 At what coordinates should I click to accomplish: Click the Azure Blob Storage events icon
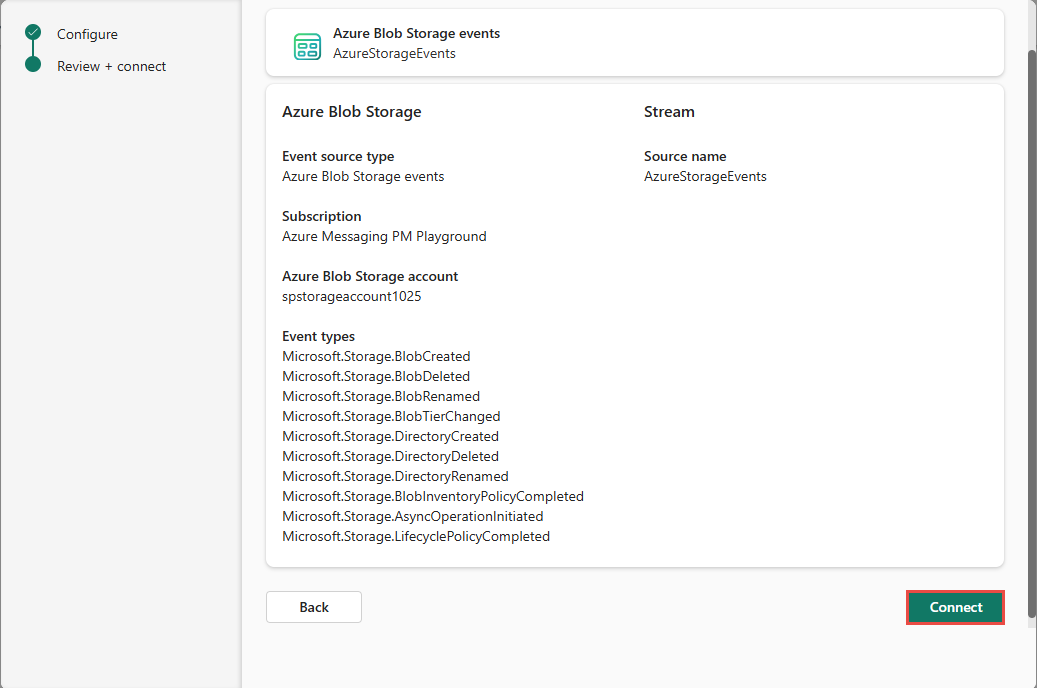(307, 46)
